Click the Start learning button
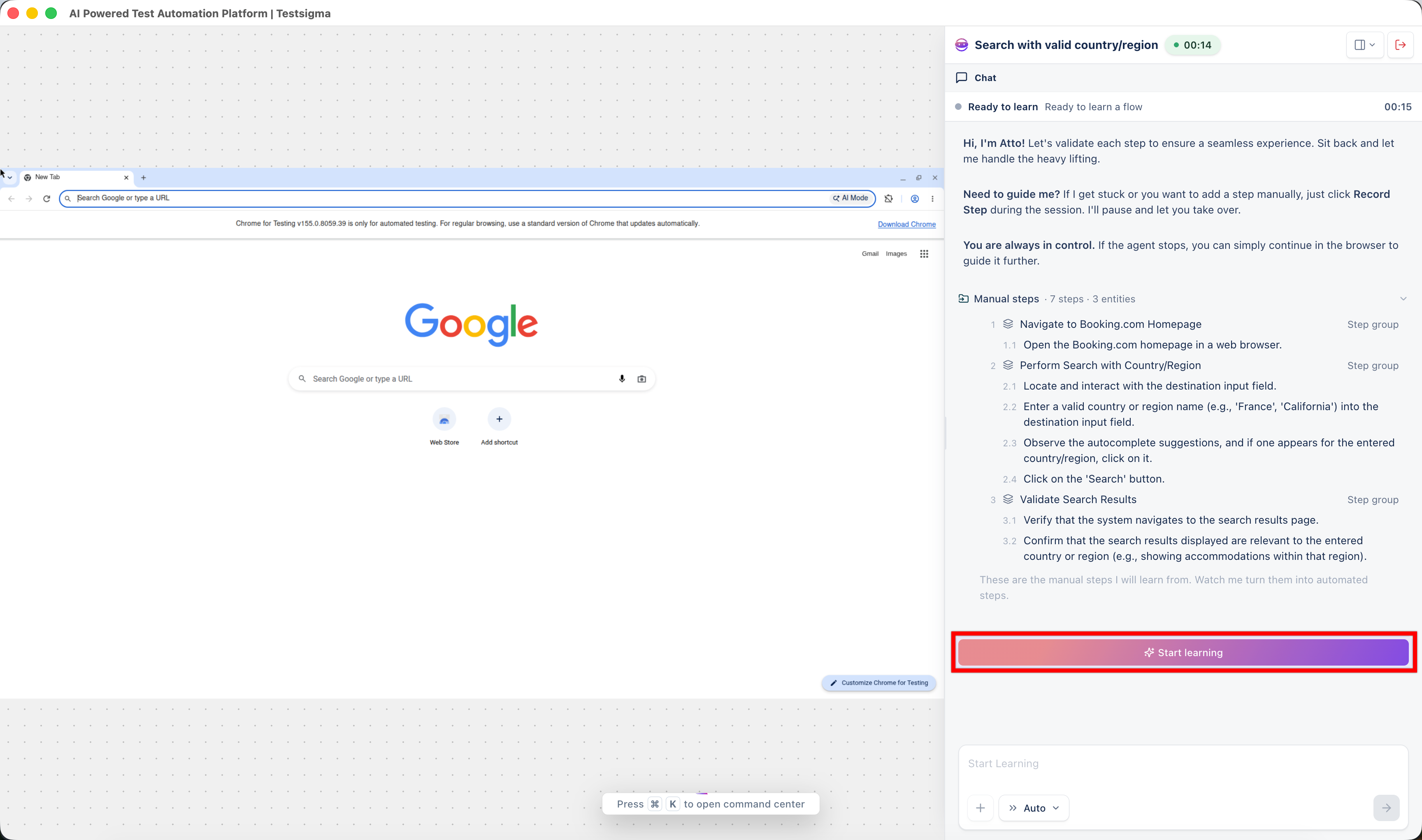 pos(1183,653)
